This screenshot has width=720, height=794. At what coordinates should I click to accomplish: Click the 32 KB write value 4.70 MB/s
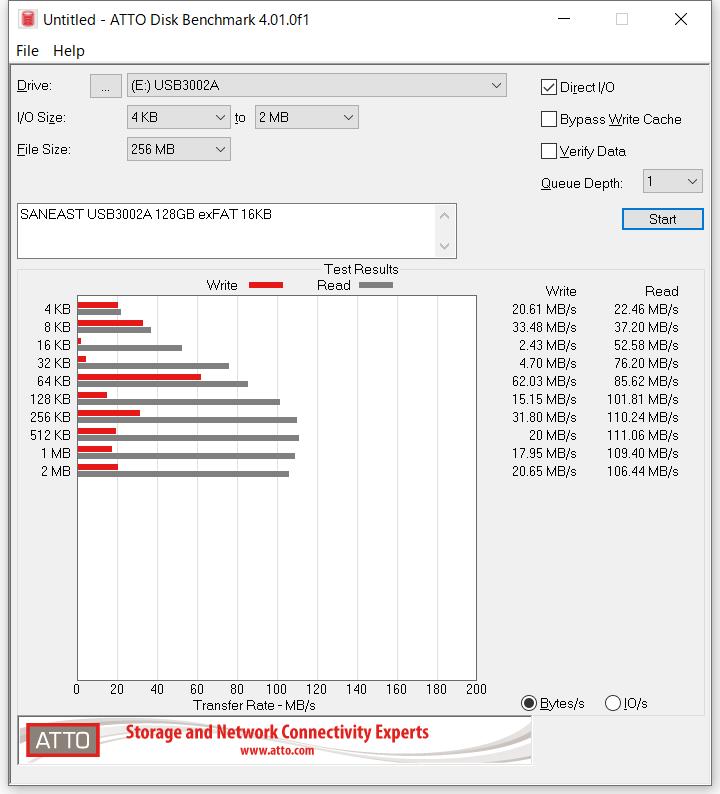pos(547,363)
